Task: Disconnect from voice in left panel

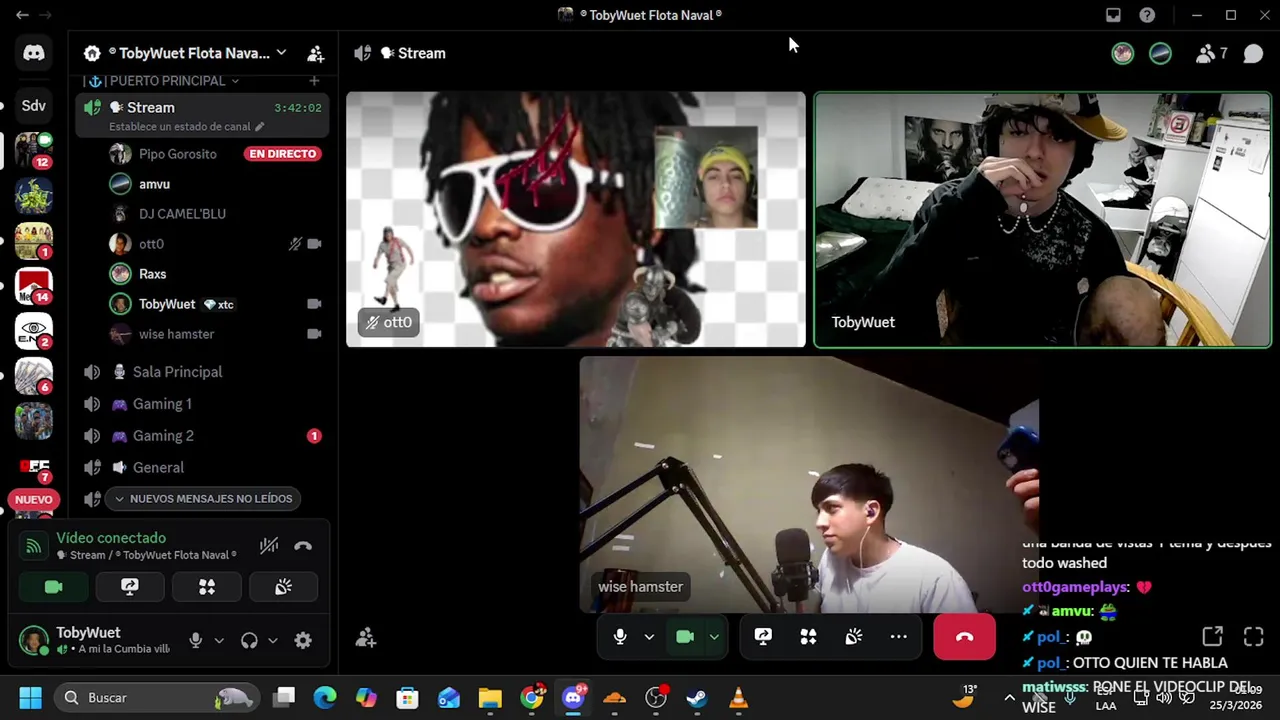Action: click(303, 546)
